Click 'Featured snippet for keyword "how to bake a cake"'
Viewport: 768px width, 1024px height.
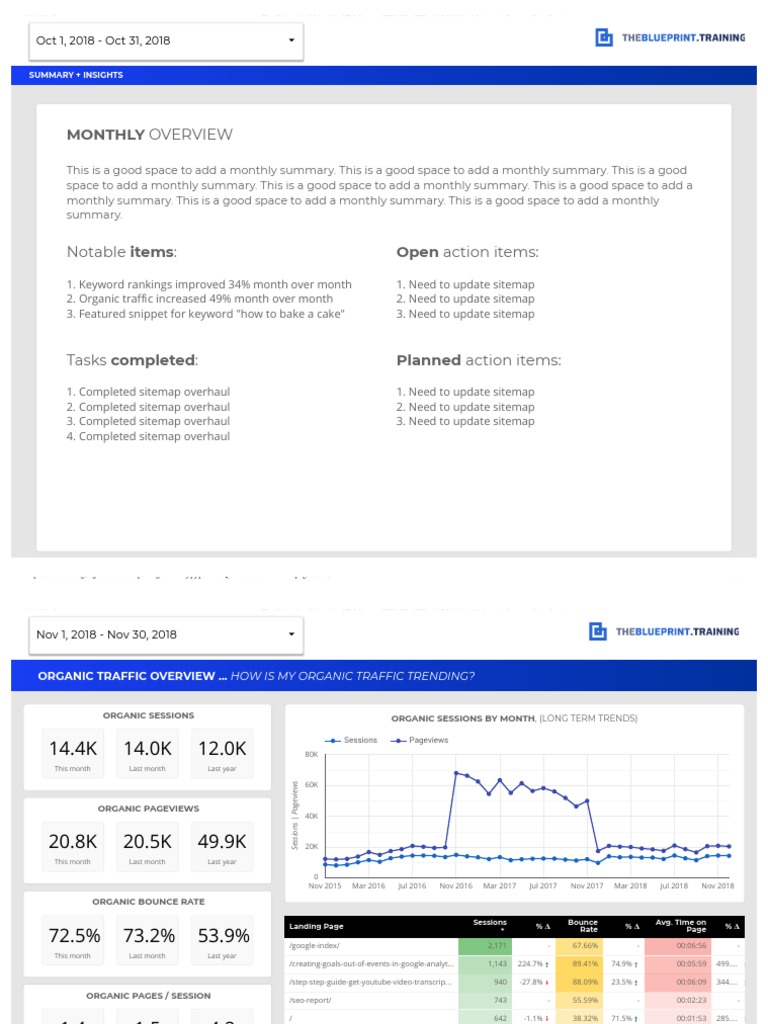point(206,314)
